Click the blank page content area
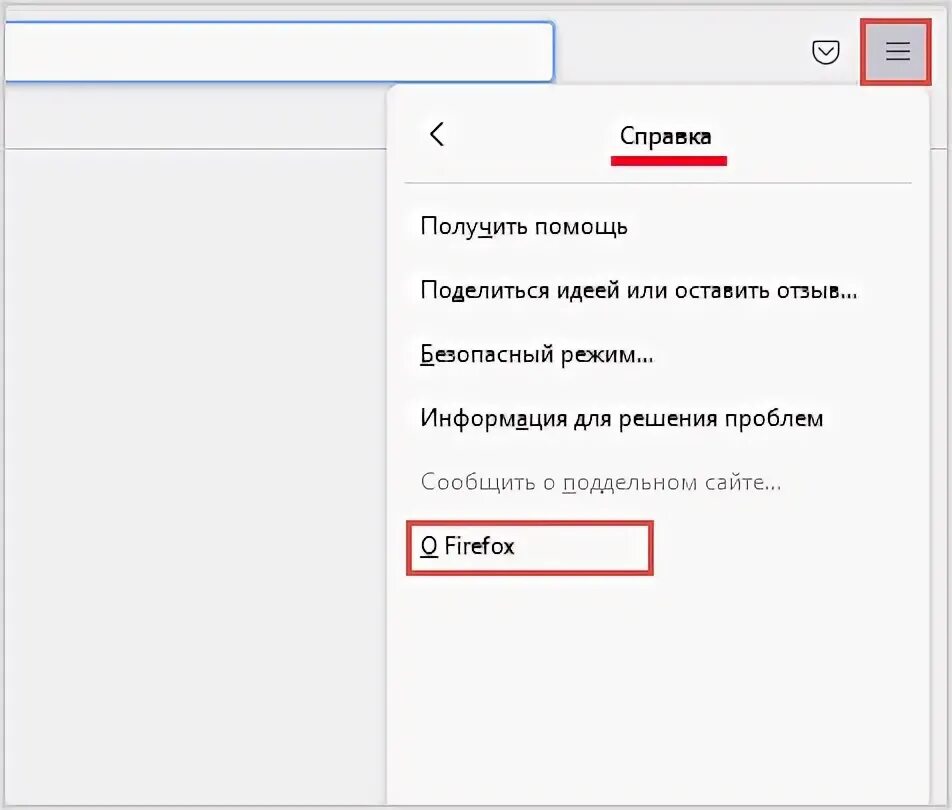The height and width of the screenshot is (810, 952). click(194, 474)
